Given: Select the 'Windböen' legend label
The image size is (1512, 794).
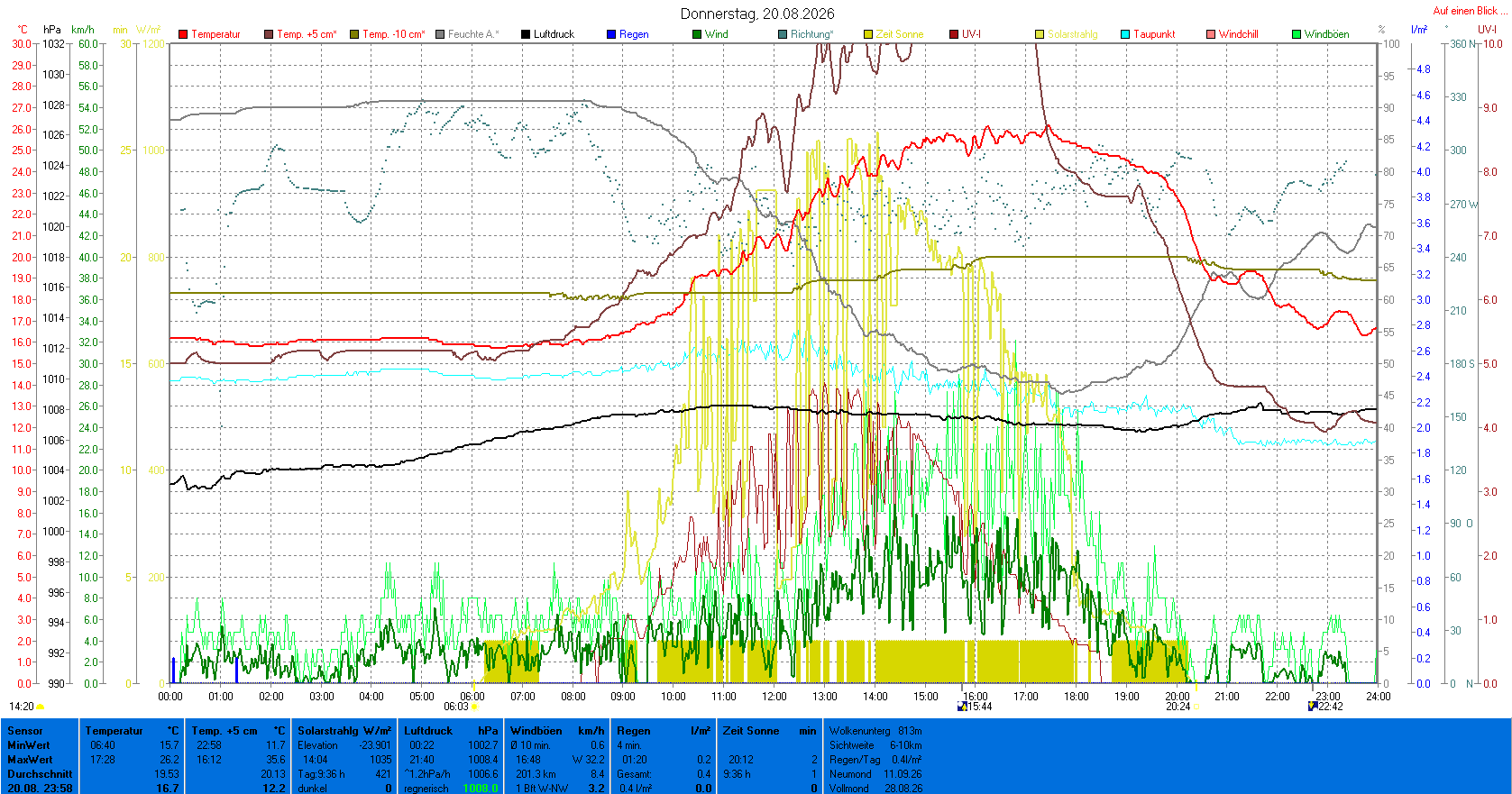Looking at the screenshot, I should [1327, 34].
